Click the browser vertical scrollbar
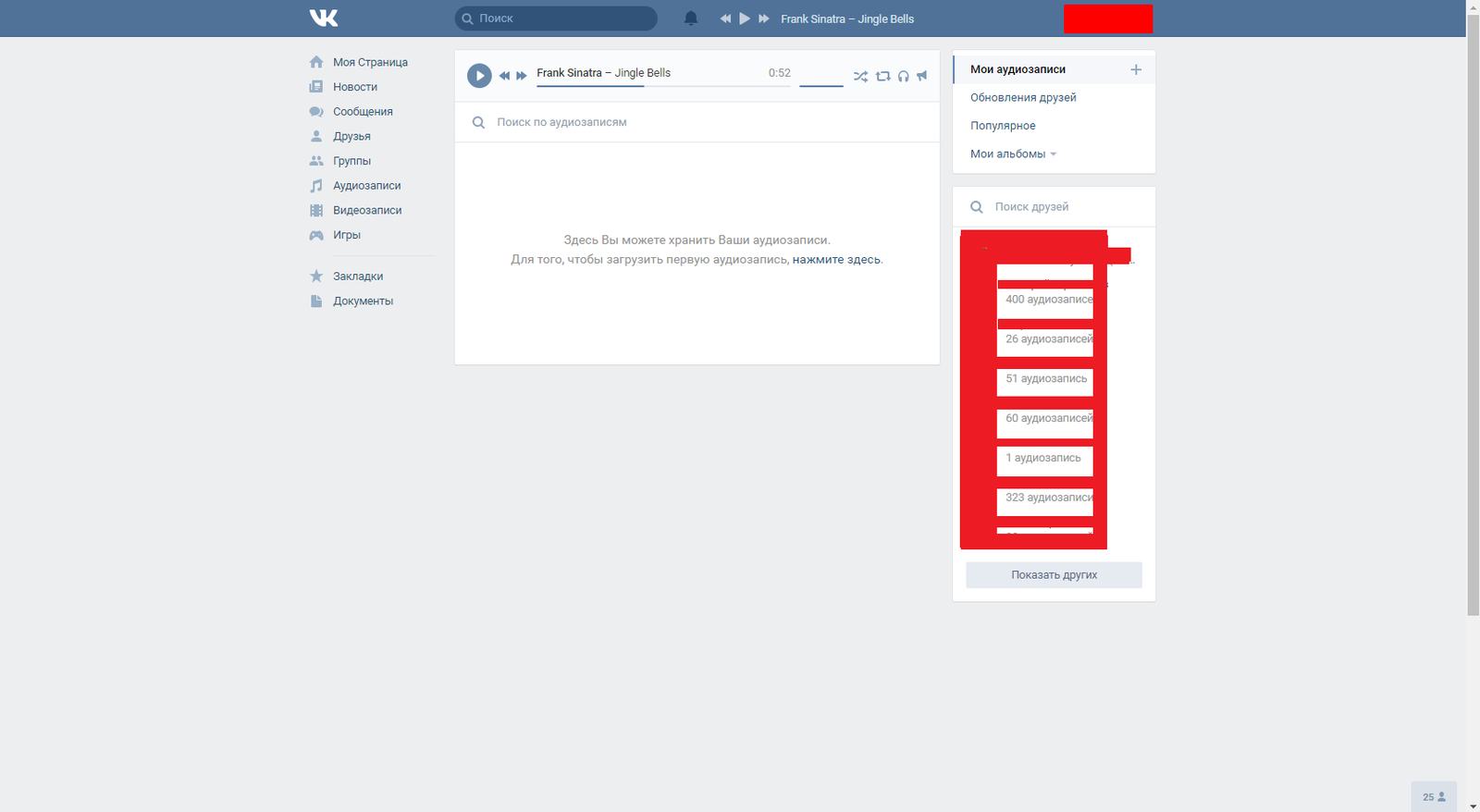Viewport: 1480px width, 812px height. coord(1473,314)
